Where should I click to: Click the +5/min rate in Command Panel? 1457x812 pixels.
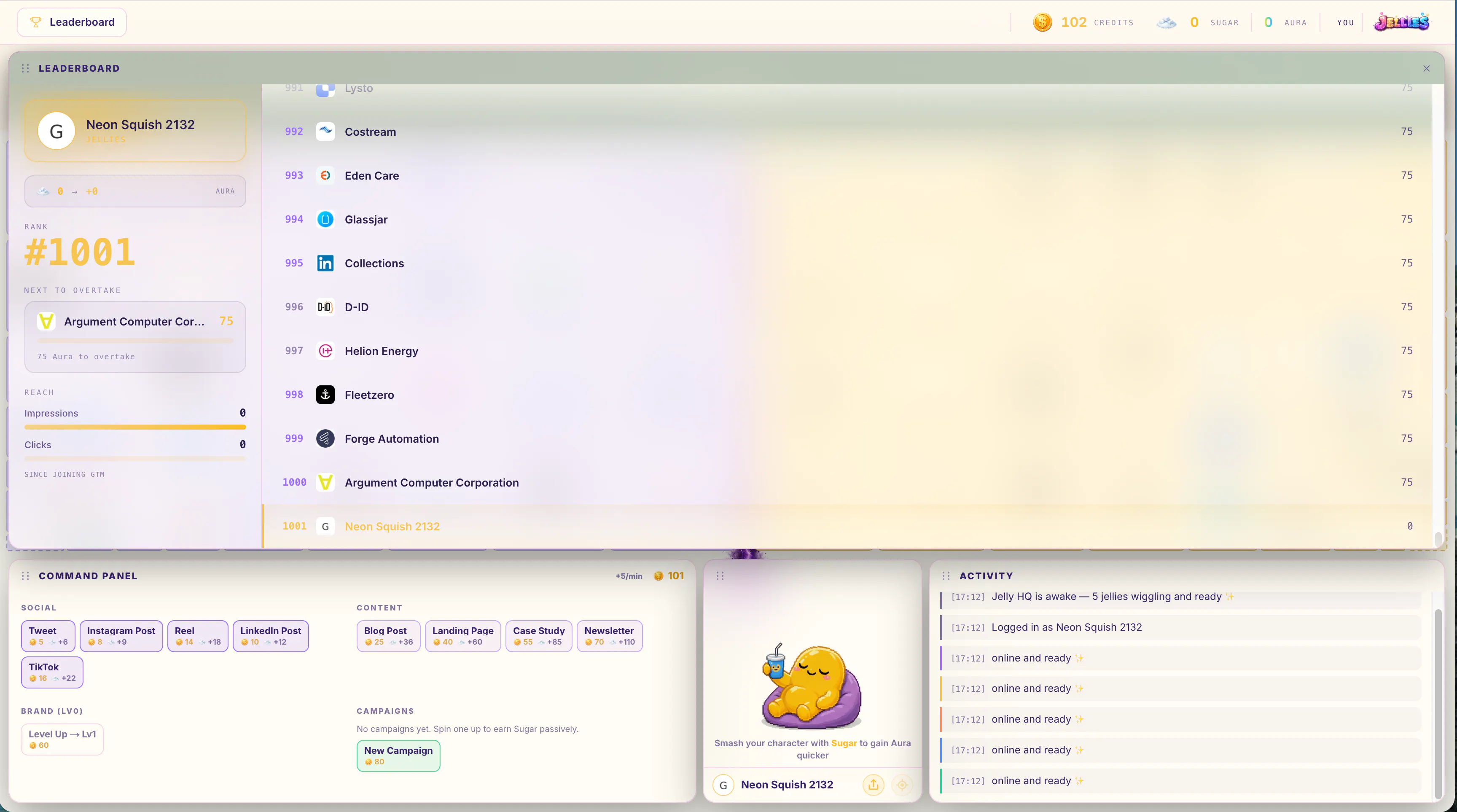point(629,576)
